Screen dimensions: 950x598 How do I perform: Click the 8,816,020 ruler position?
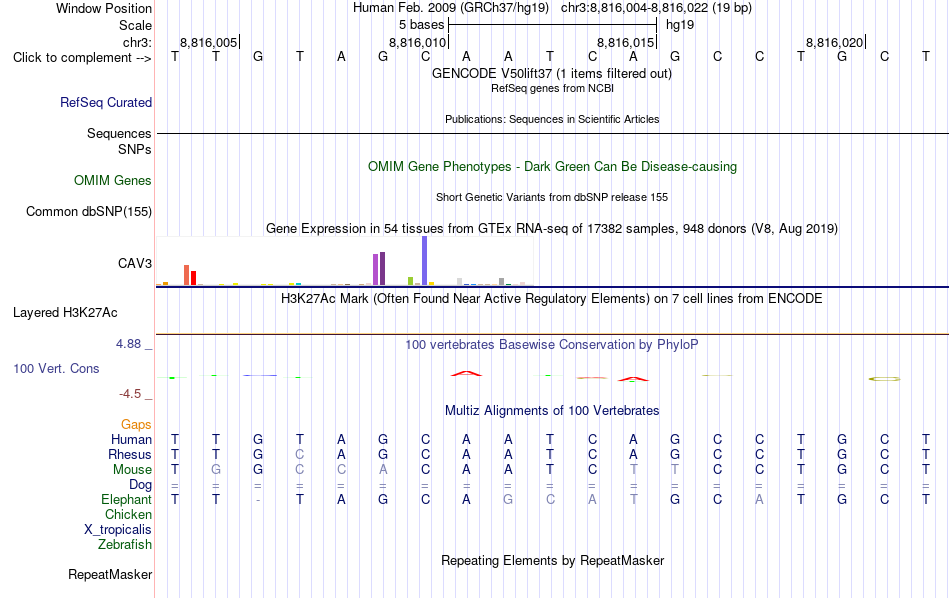coord(834,42)
